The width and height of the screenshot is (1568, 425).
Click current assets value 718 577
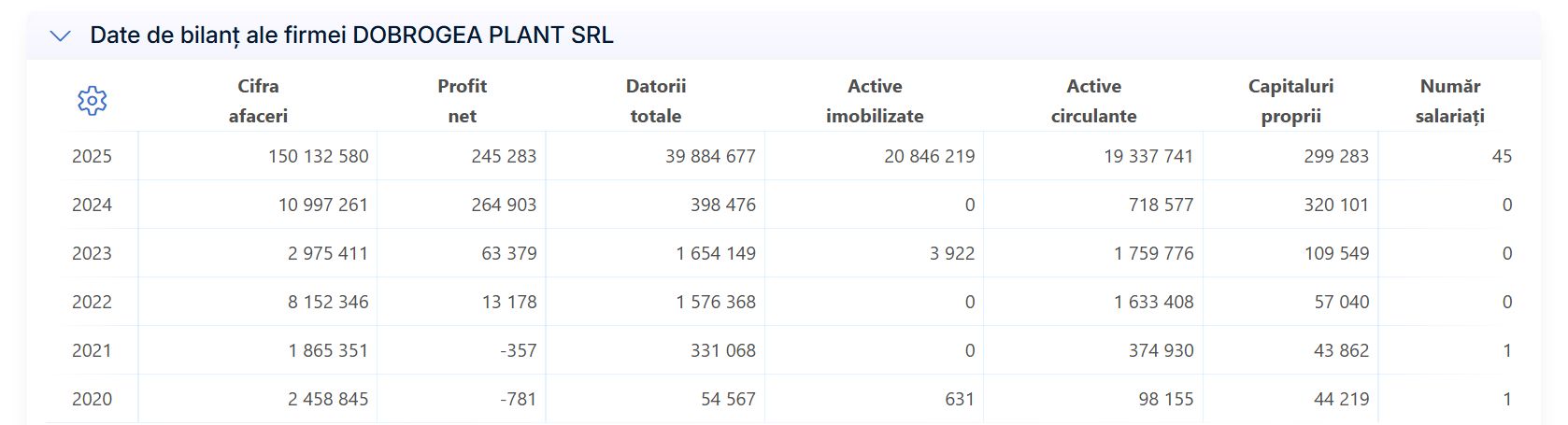(x=1162, y=205)
